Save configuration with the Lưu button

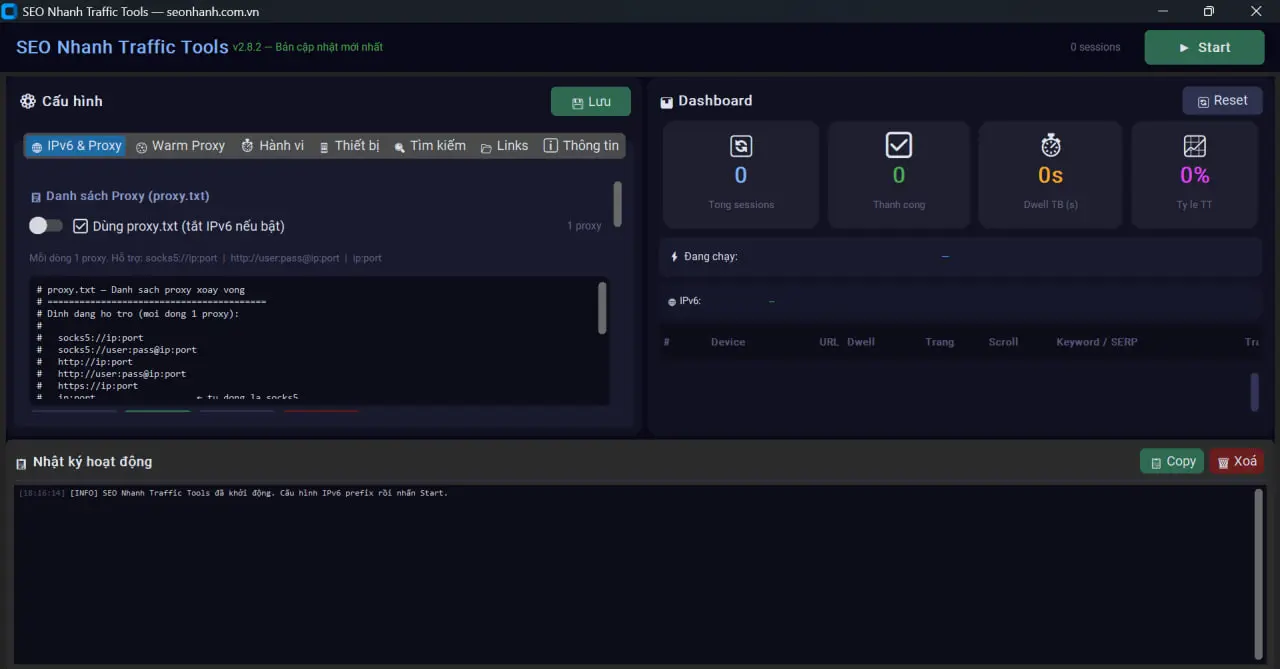tap(590, 102)
